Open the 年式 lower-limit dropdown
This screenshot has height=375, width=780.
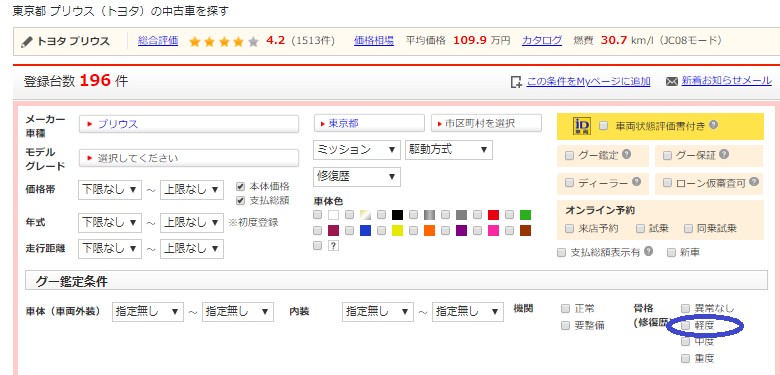pyautogui.click(x=110, y=223)
